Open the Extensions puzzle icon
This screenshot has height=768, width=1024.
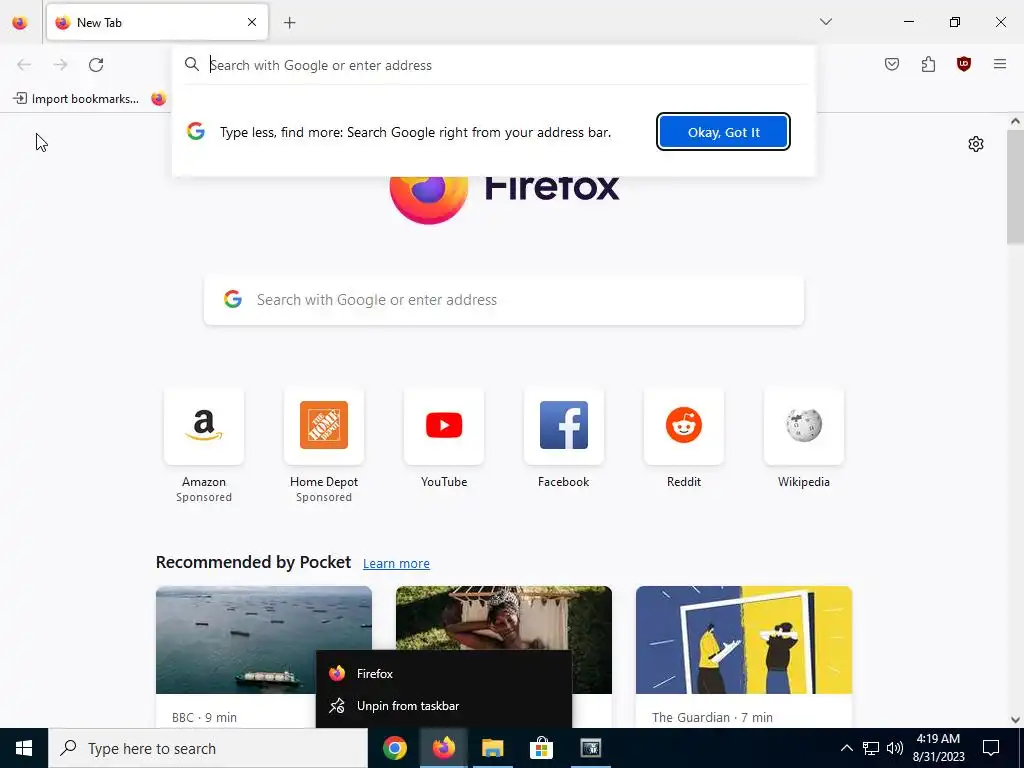pyautogui.click(x=928, y=64)
